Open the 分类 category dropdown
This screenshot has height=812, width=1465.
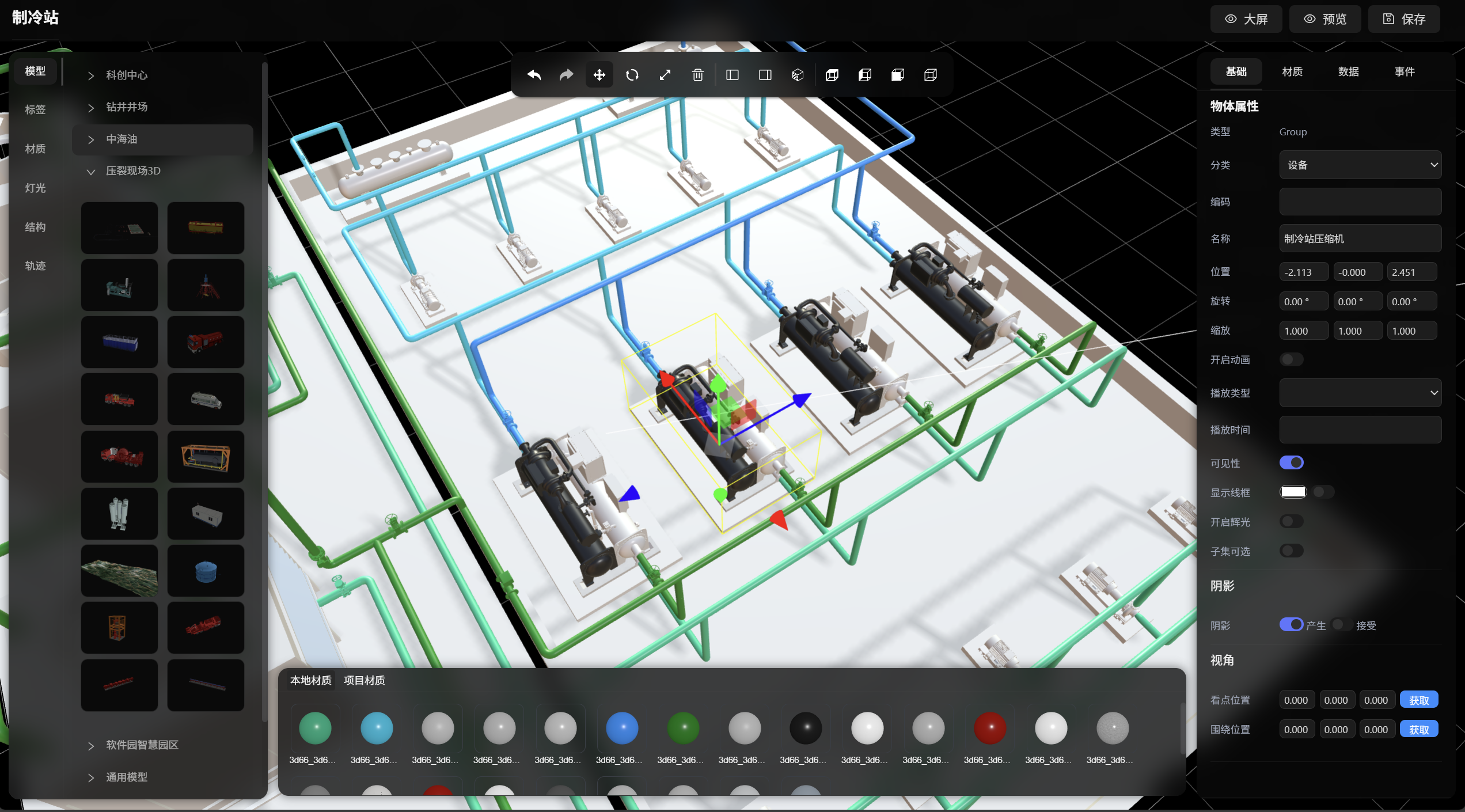(x=1360, y=165)
